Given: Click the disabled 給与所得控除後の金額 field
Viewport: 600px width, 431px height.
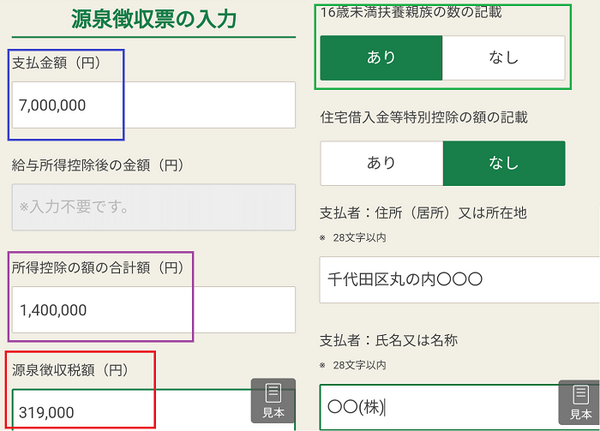Looking at the screenshot, I should [154, 207].
